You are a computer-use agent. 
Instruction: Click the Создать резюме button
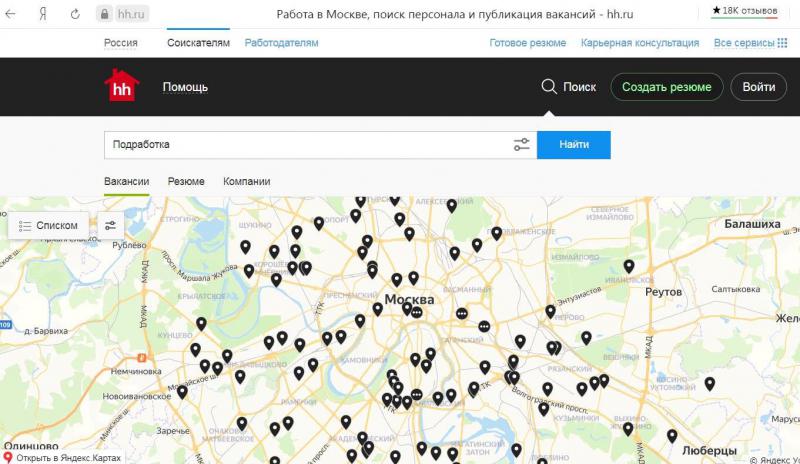[666, 87]
